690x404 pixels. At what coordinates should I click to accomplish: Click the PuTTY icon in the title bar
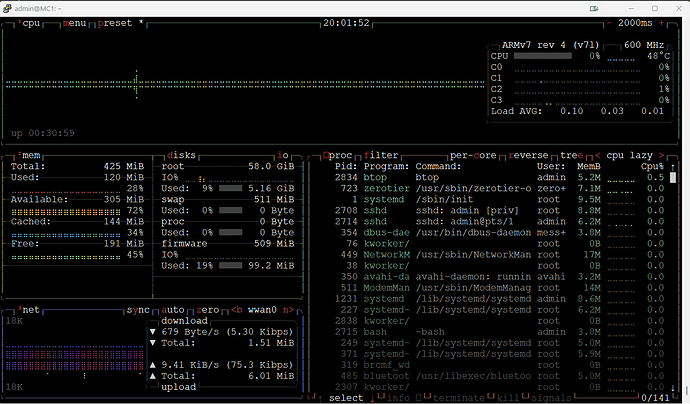7,8
